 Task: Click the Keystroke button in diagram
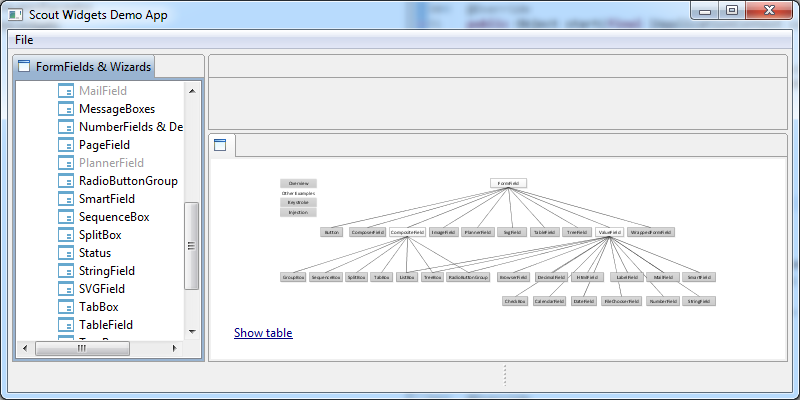point(298,202)
